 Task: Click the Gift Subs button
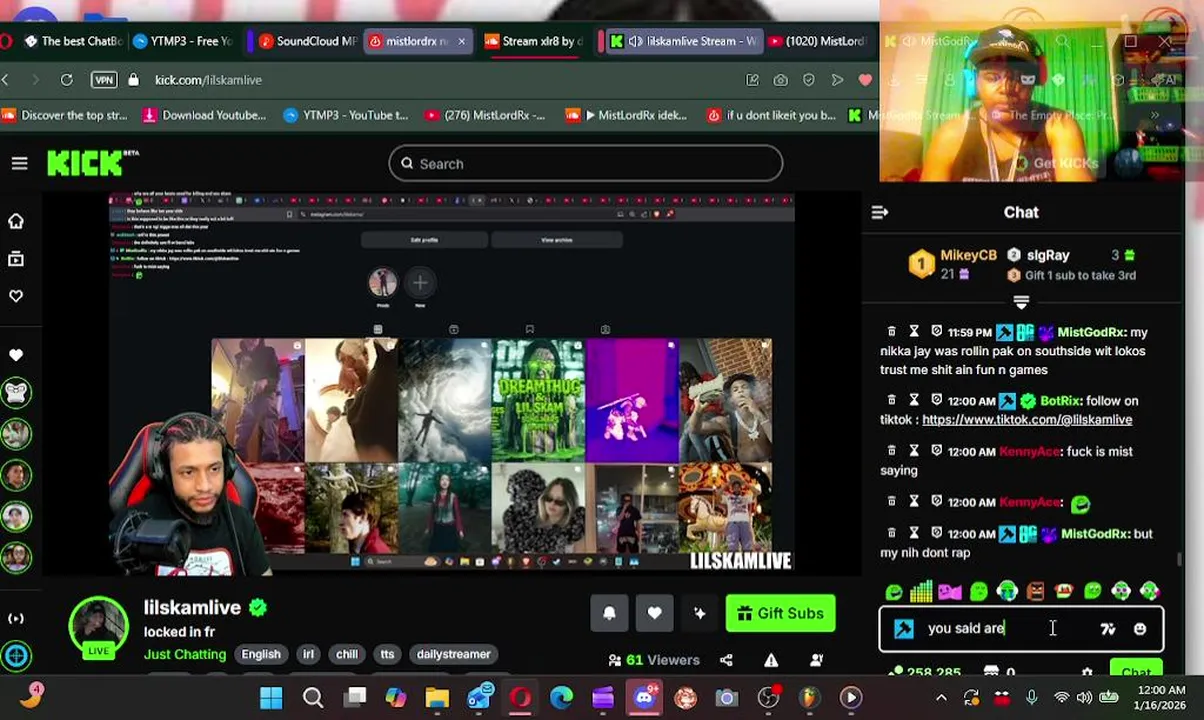[x=780, y=613]
